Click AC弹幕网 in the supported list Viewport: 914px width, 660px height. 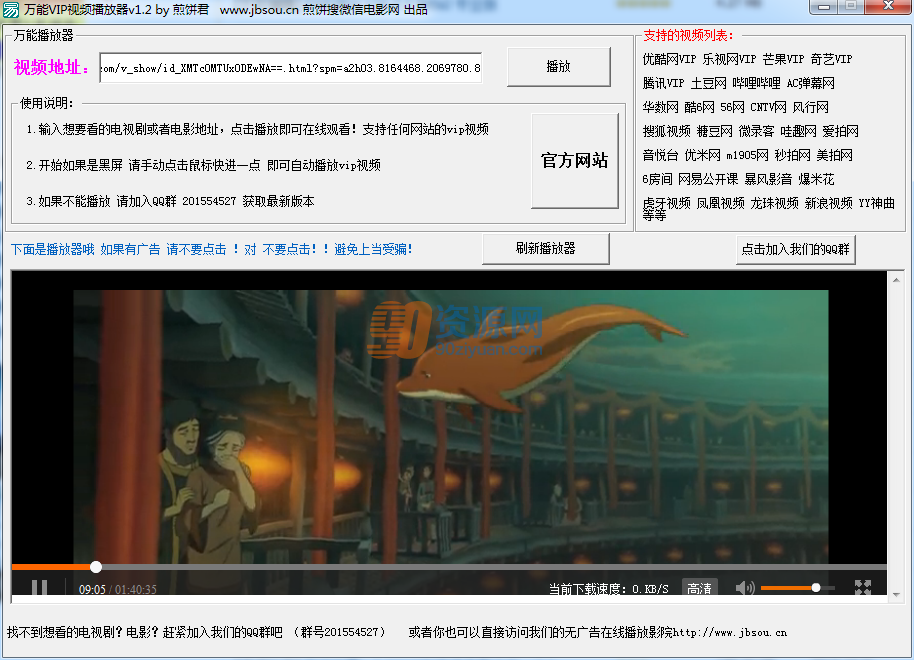[x=810, y=83]
